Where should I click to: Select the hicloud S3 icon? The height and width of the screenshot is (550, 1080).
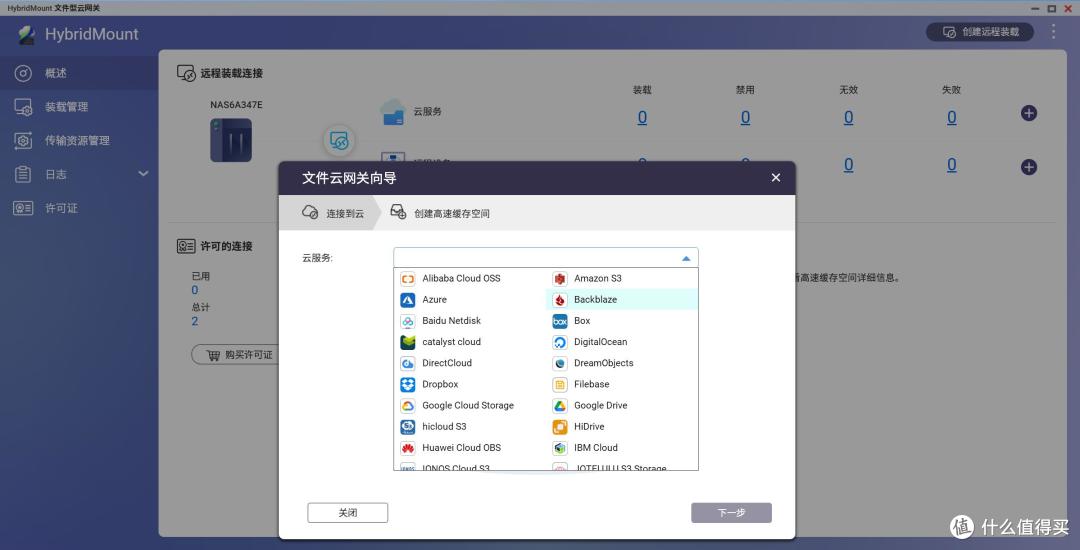pos(408,427)
